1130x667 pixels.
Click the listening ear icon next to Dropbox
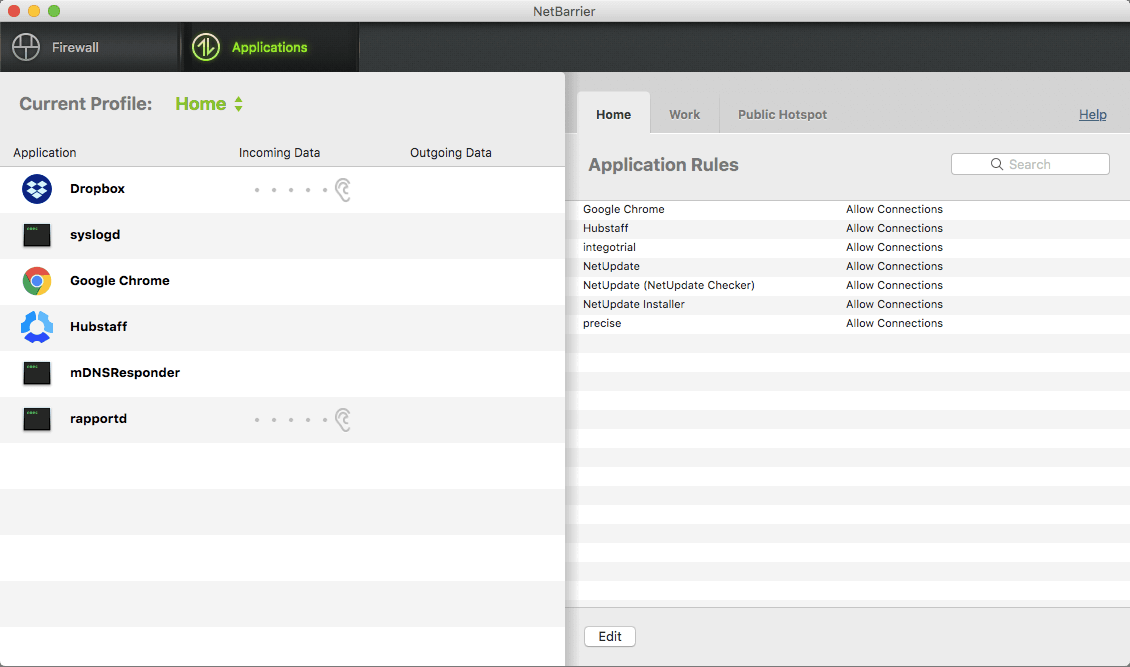click(x=342, y=189)
